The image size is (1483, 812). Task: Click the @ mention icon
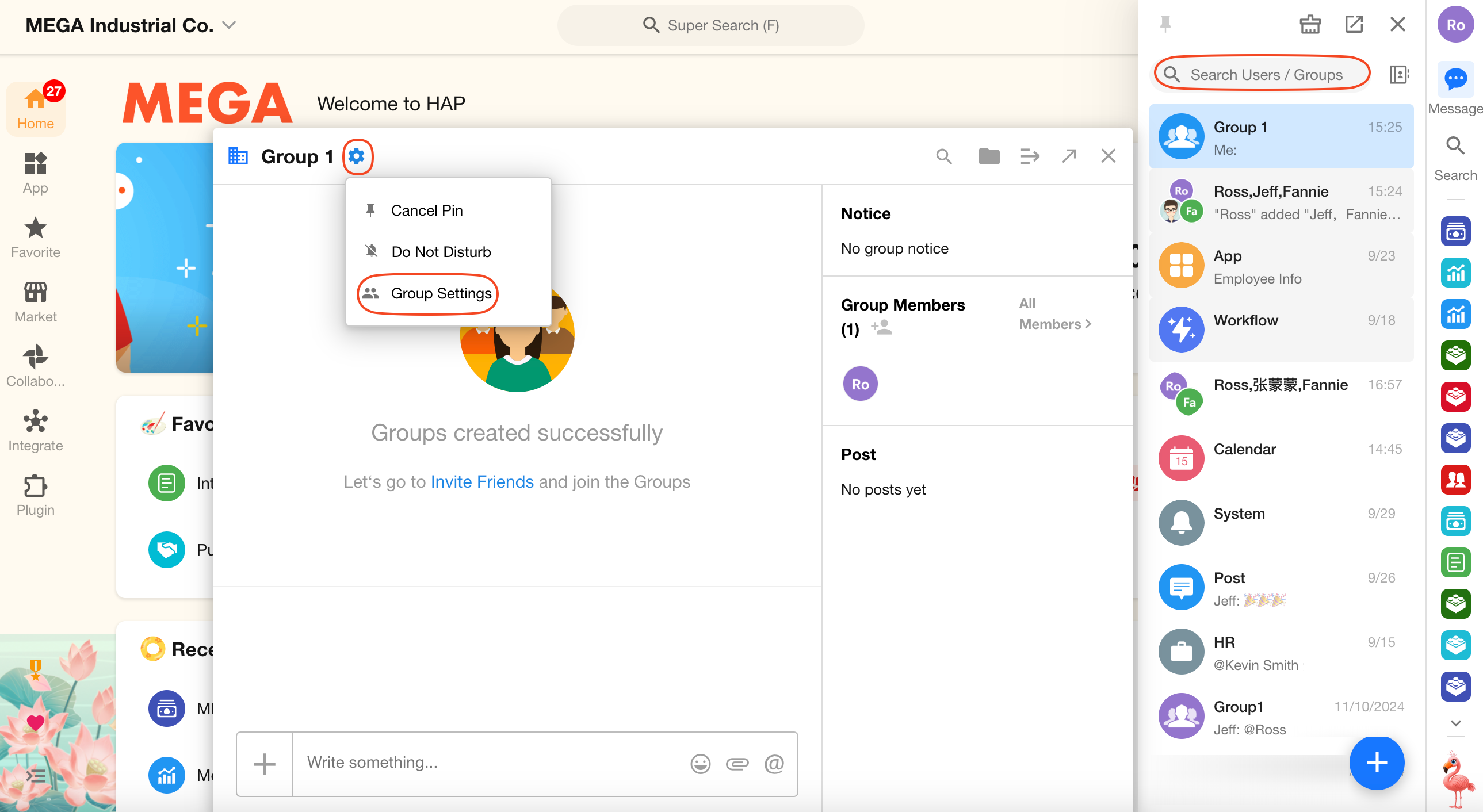[x=774, y=764]
